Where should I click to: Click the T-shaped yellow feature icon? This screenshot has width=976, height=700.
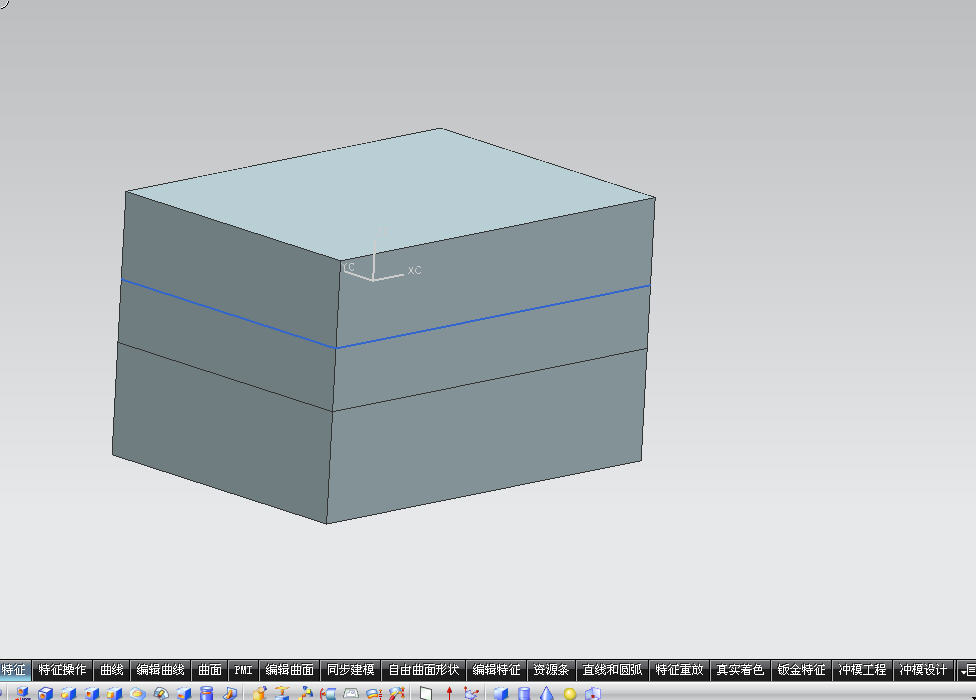(x=283, y=693)
